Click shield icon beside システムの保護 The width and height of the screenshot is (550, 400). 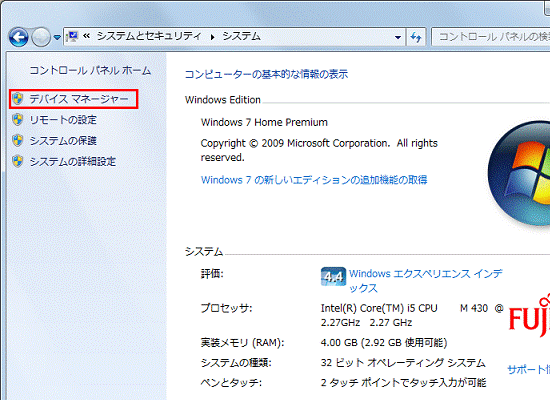pos(18,140)
